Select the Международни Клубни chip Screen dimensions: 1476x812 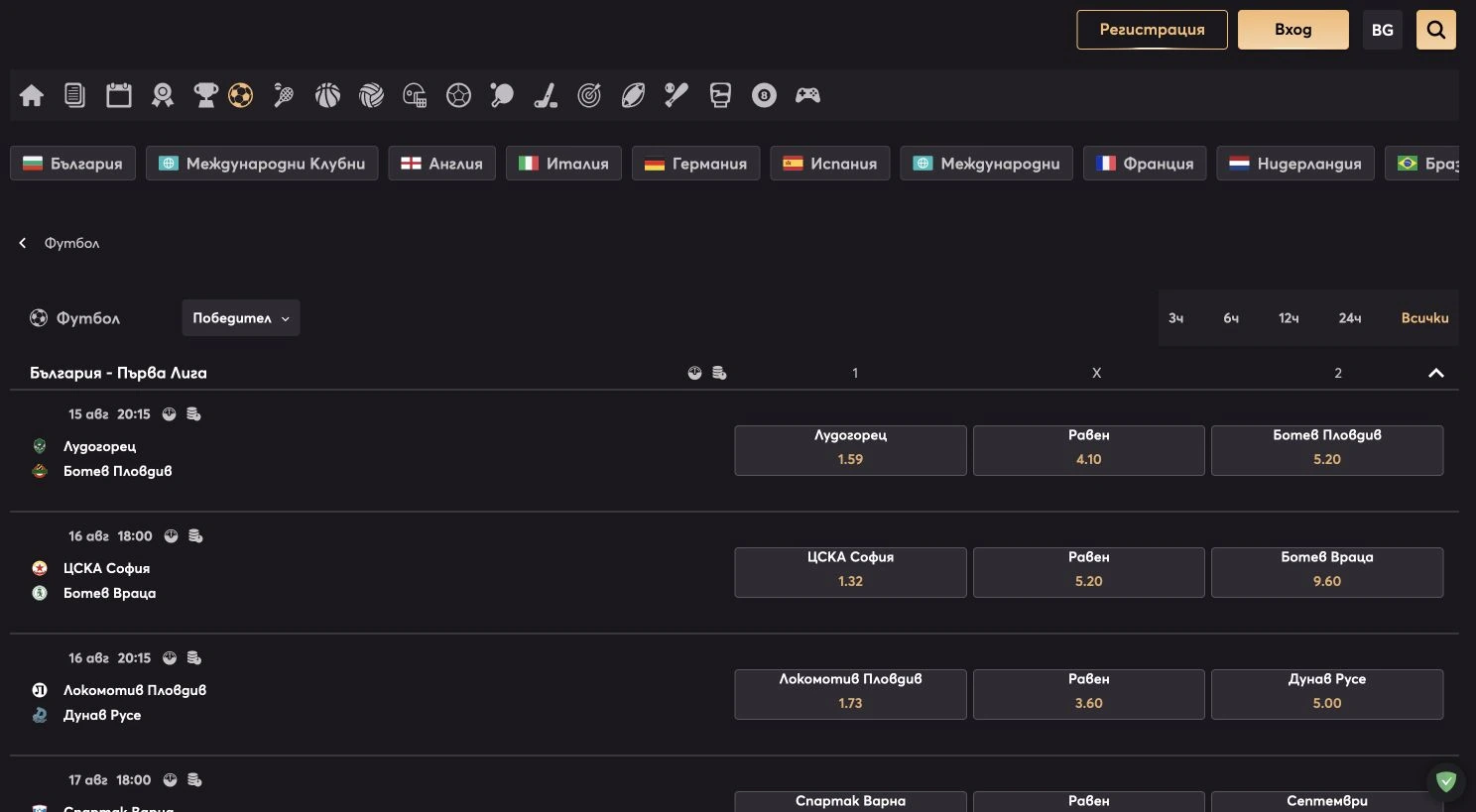point(262,164)
